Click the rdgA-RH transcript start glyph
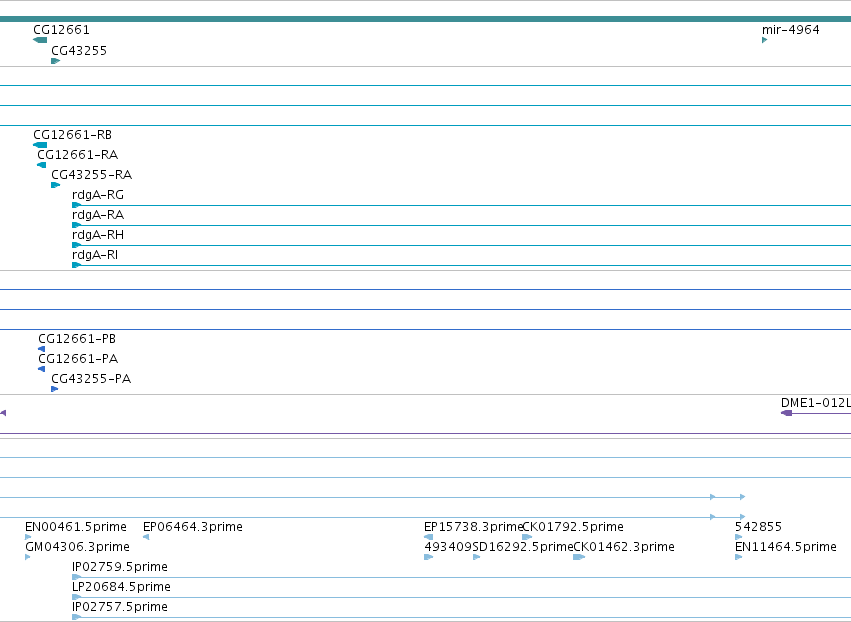This screenshot has height=622, width=851. click(x=77, y=245)
